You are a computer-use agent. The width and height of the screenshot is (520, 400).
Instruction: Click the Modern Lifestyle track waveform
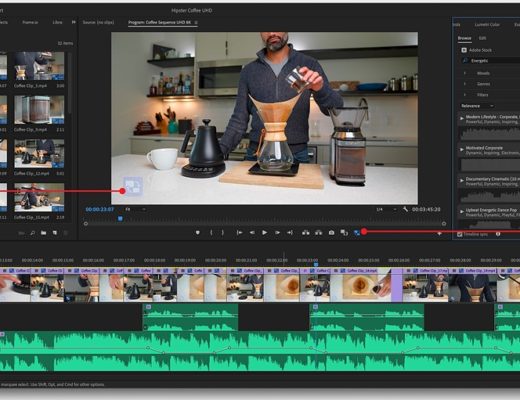[489, 133]
